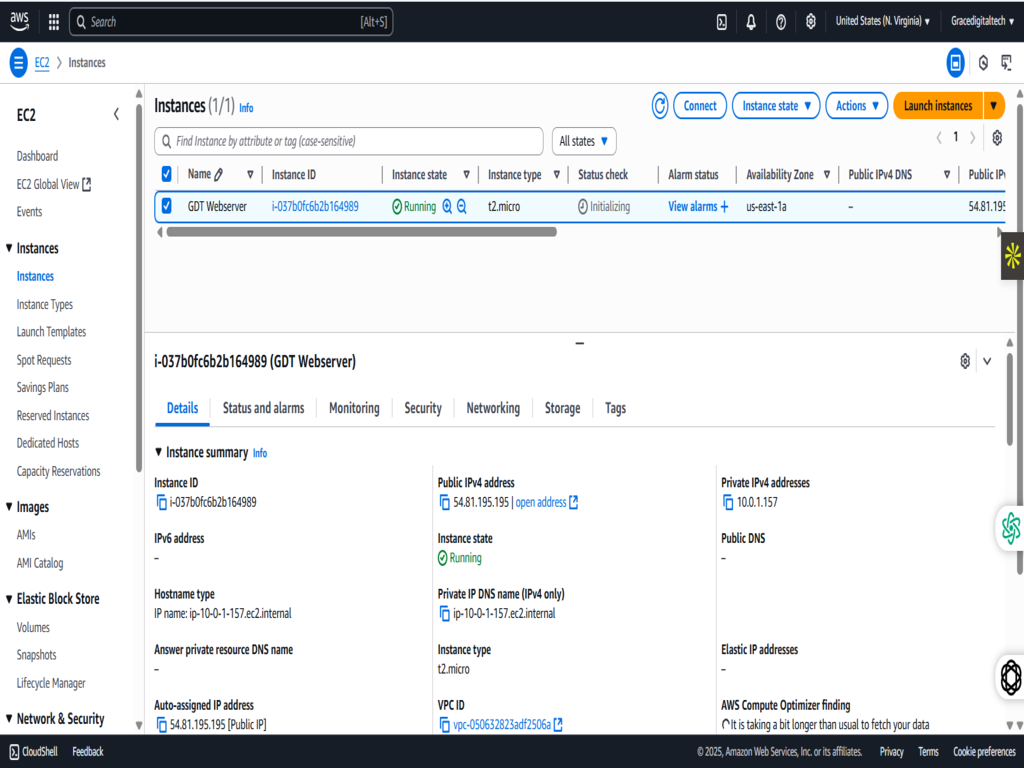
Task: Open the help question mark icon
Action: 781,22
